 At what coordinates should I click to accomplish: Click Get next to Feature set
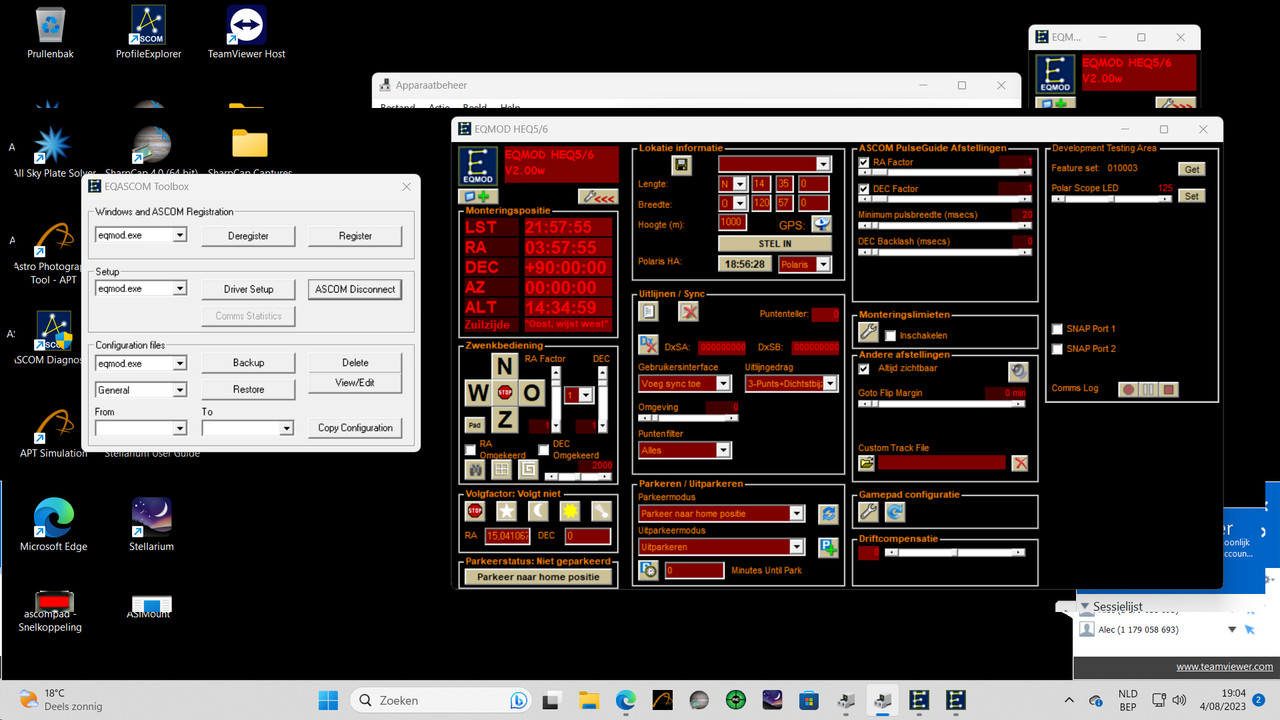coord(1192,169)
